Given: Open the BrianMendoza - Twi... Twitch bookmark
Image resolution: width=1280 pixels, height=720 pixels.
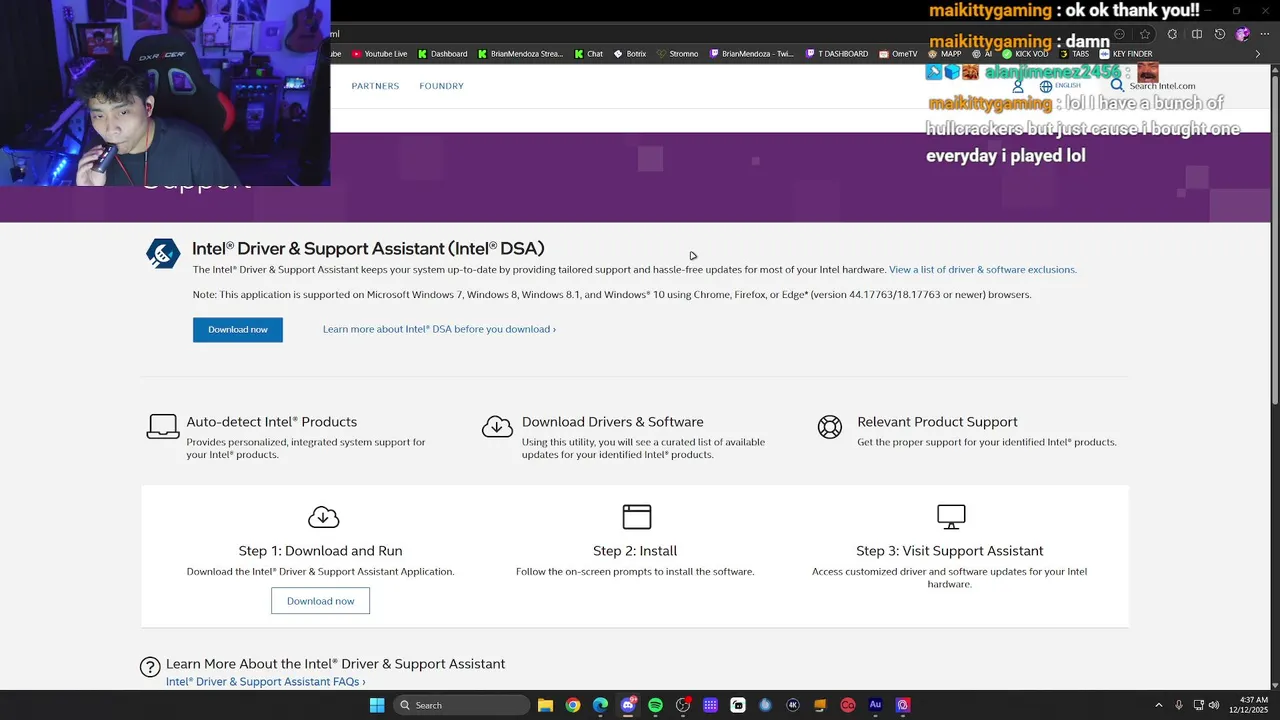Looking at the screenshot, I should [x=751, y=54].
